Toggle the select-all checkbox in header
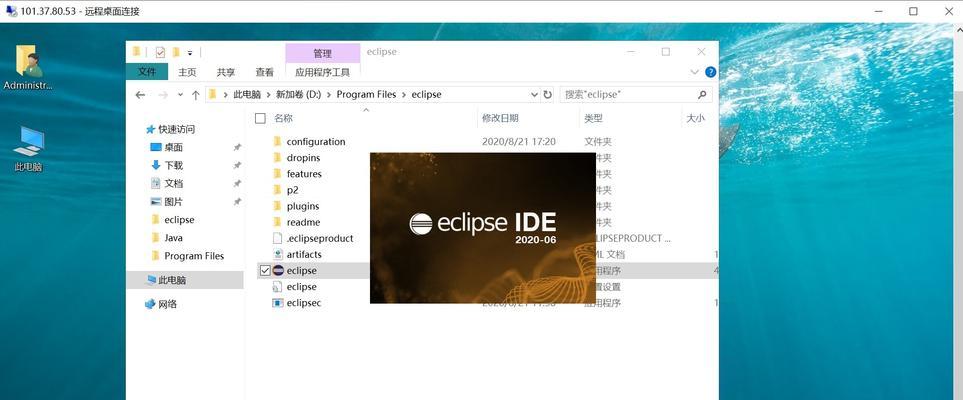The height and width of the screenshot is (400, 963). pos(260,118)
